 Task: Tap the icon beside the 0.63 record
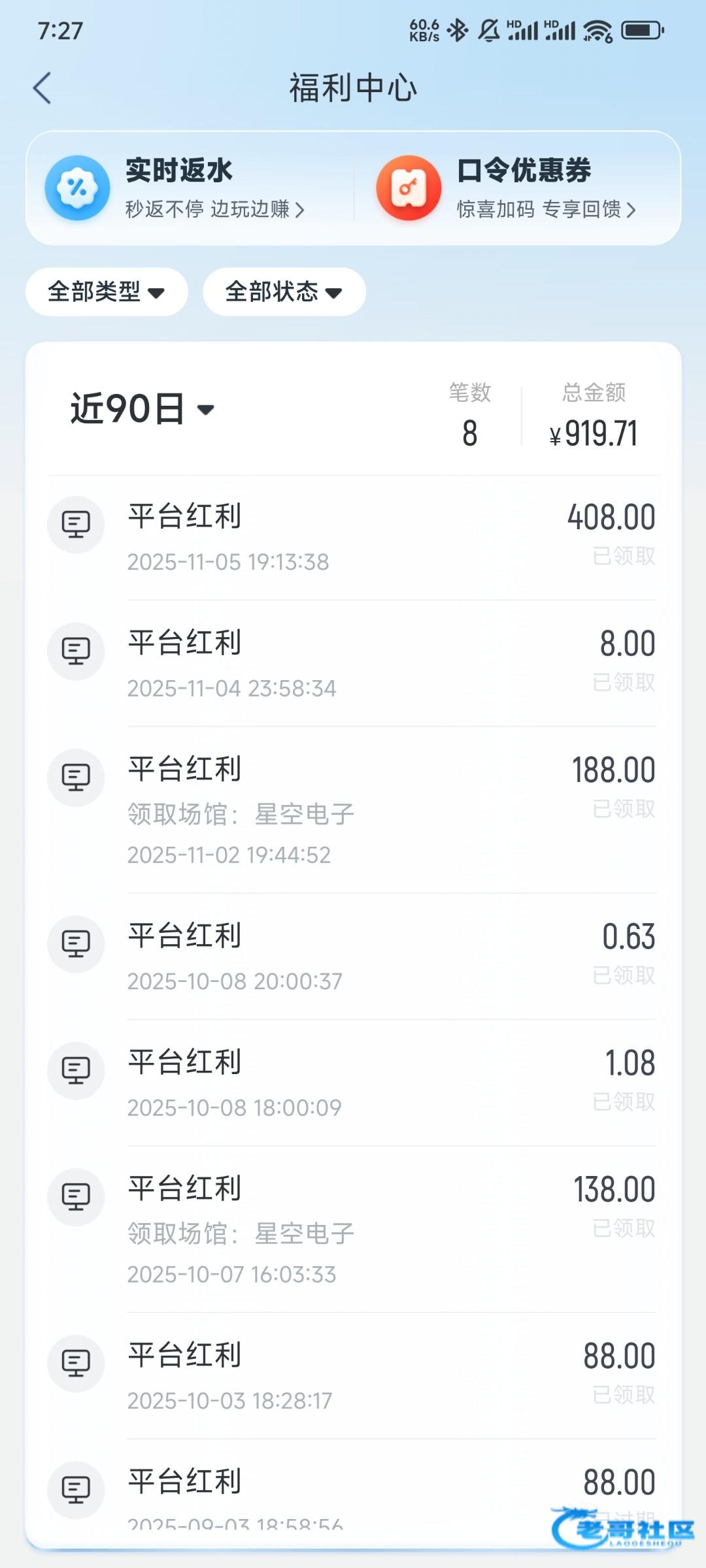pos(76,944)
